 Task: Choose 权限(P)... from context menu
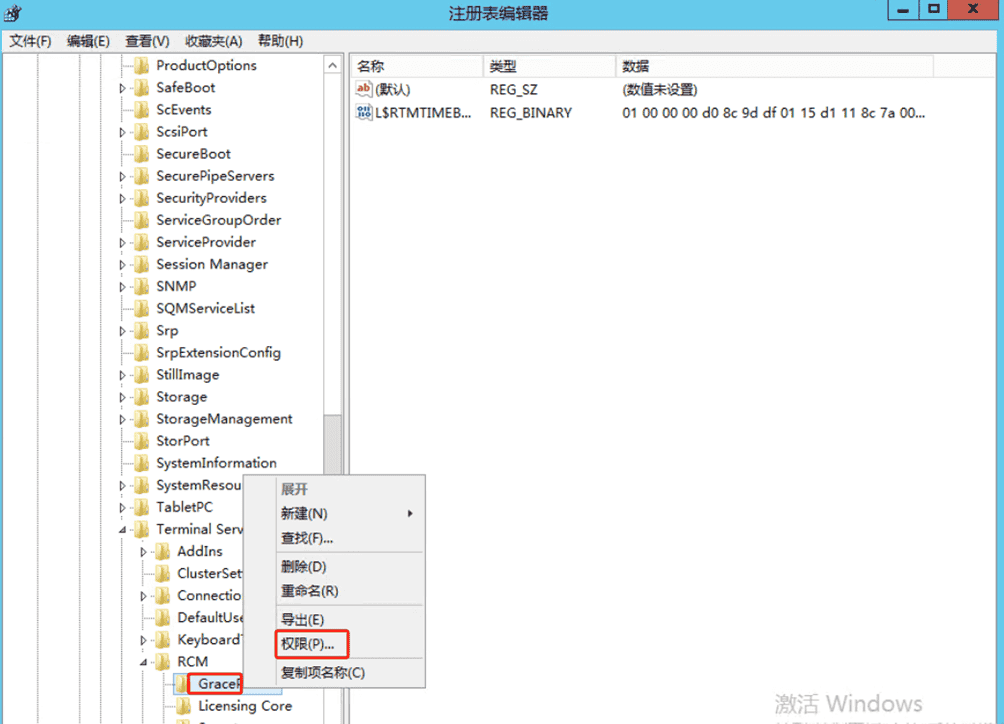308,644
